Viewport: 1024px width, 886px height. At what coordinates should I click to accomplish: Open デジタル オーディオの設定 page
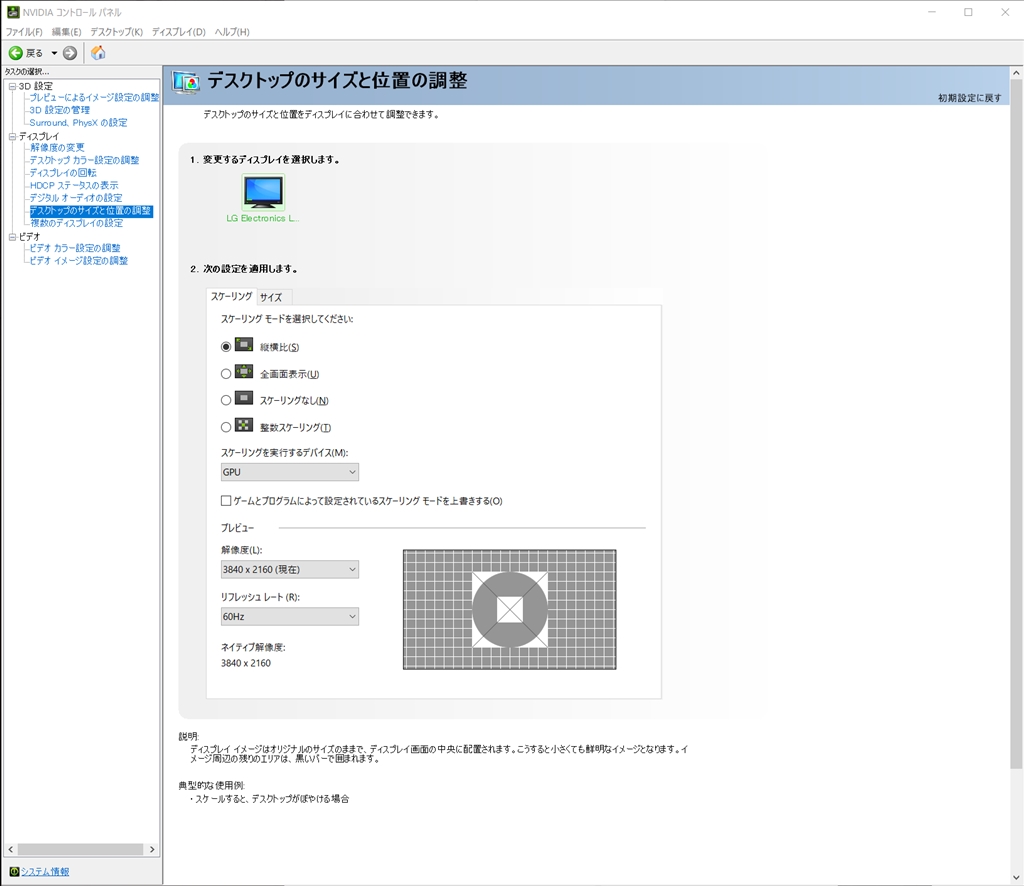click(76, 198)
